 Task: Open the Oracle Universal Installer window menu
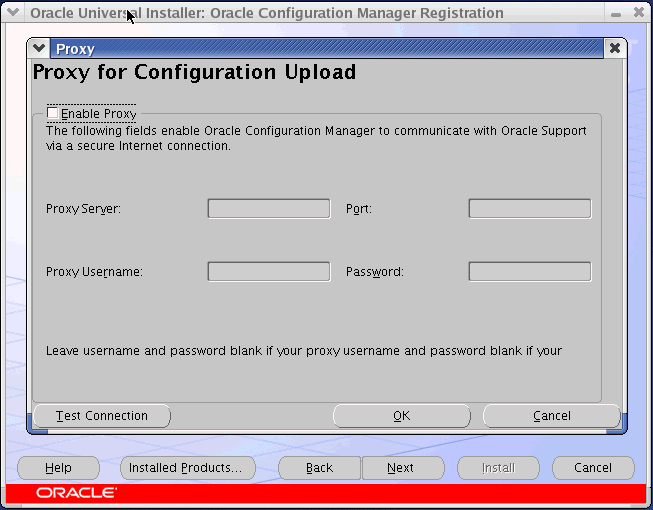pyautogui.click(x=14, y=13)
